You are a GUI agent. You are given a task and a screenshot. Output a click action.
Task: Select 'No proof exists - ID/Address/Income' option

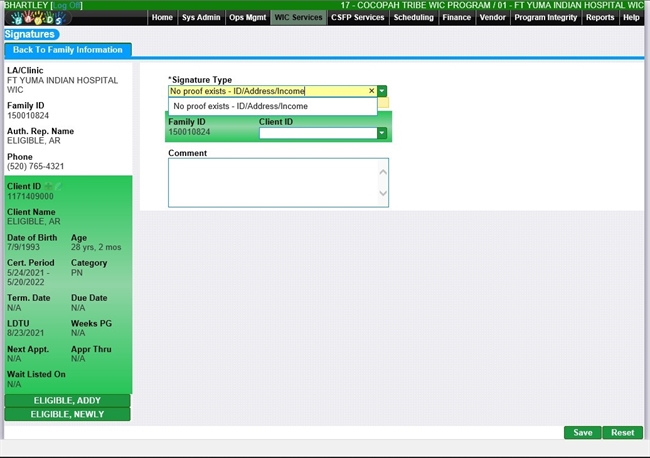pyautogui.click(x=240, y=106)
